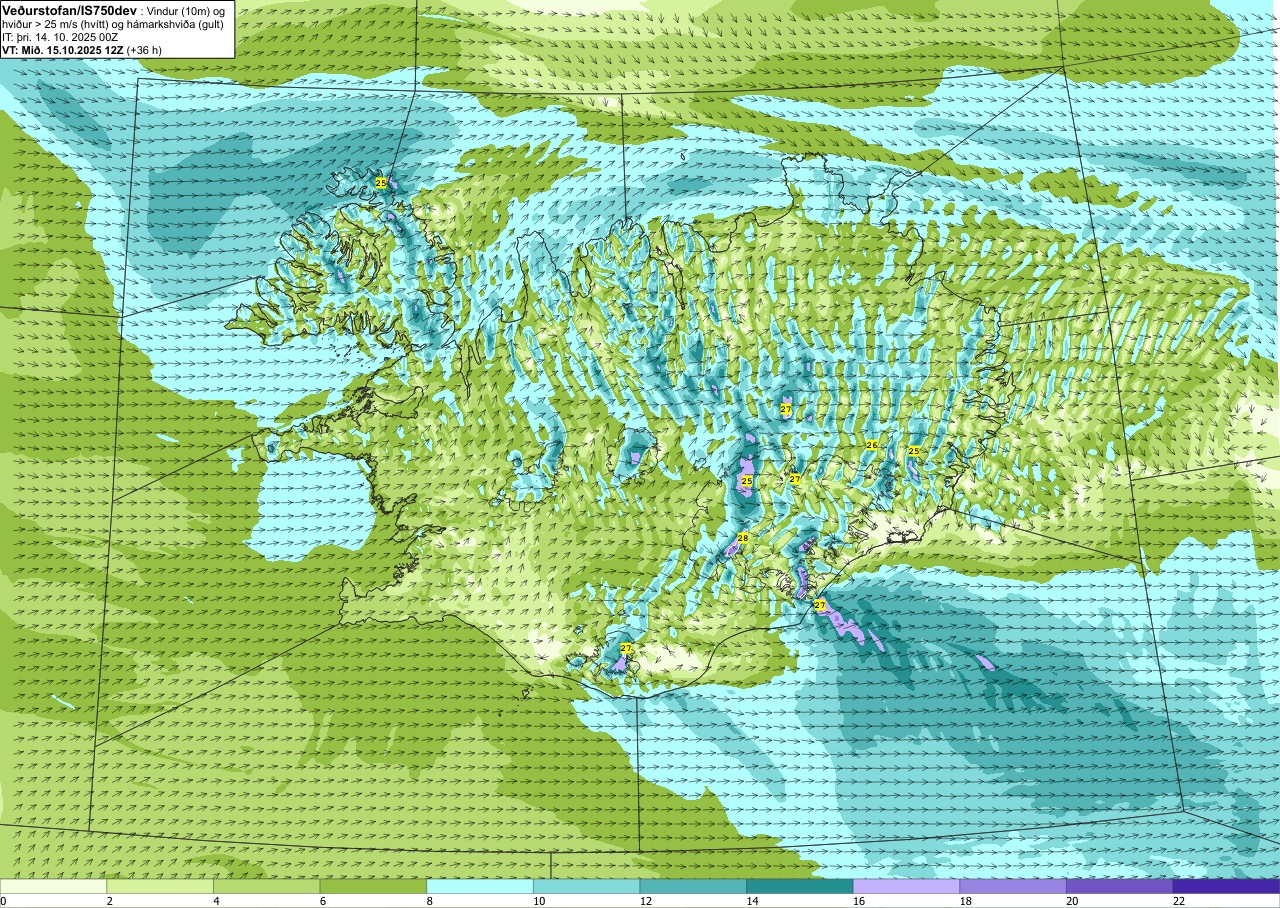The height and width of the screenshot is (908, 1280).
Task: Select the 14–16 m/s dark teal legend swatch
Action: pos(800,886)
